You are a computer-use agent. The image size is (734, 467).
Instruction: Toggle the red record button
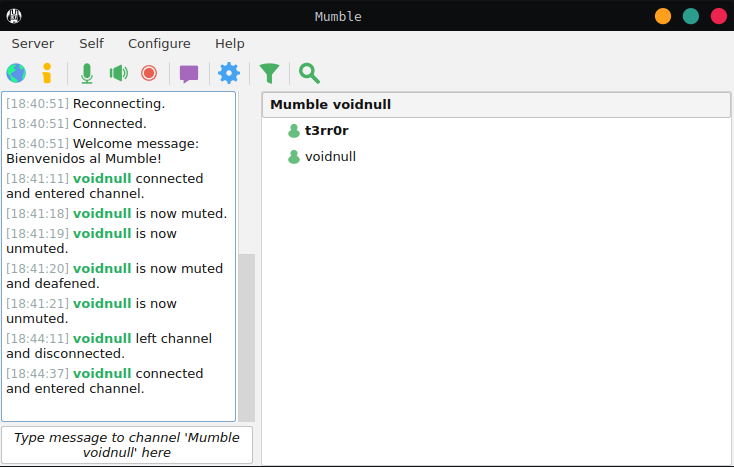(149, 73)
